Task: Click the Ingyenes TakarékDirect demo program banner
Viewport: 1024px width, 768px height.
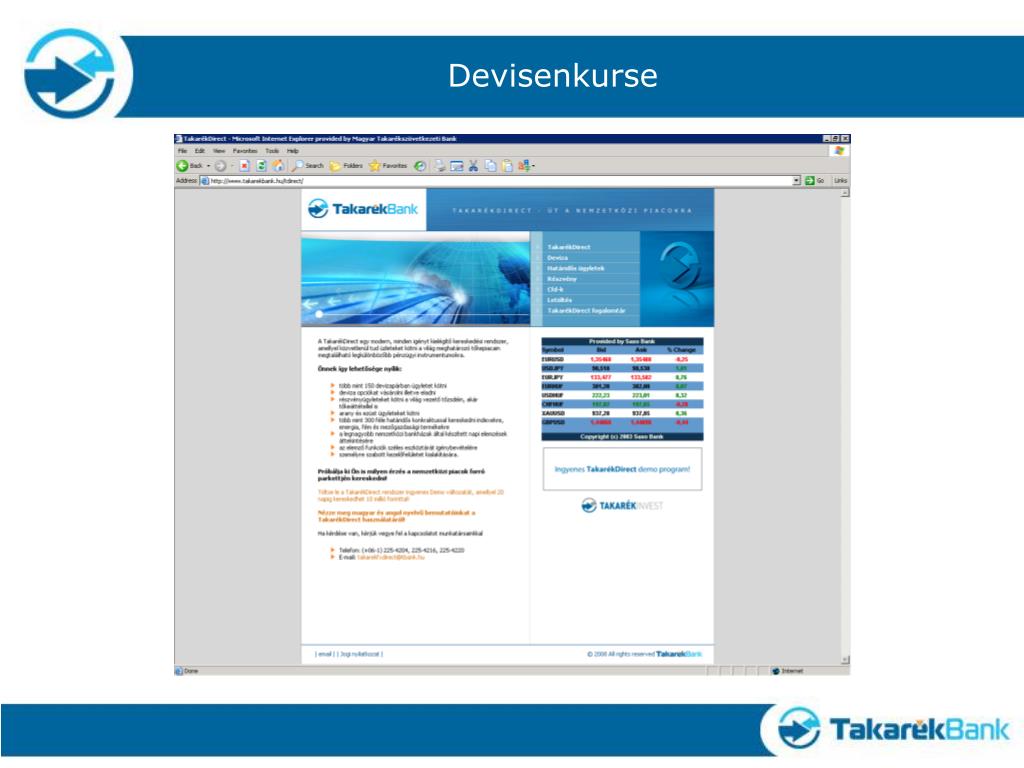Action: pyautogui.click(x=622, y=469)
